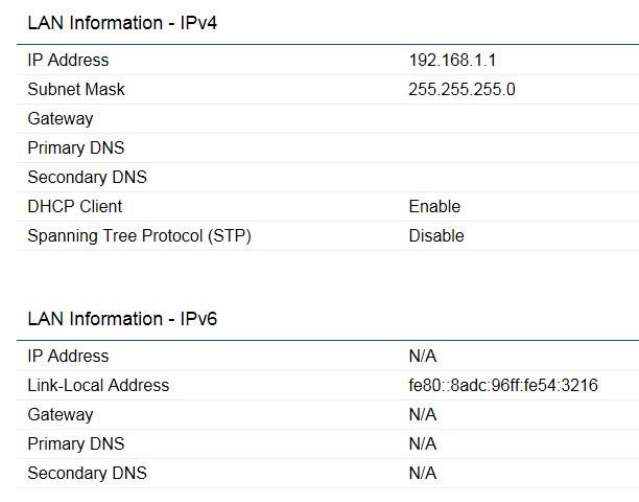Select the IPv6 Secondary DNS N/A value
This screenshot has height=502, width=639.
click(x=423, y=473)
